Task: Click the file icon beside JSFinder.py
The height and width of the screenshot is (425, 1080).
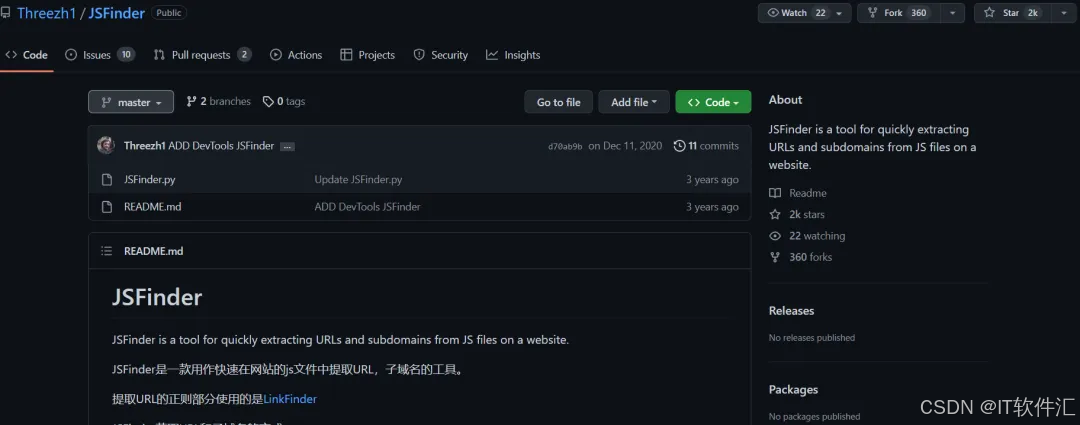Action: (x=107, y=180)
